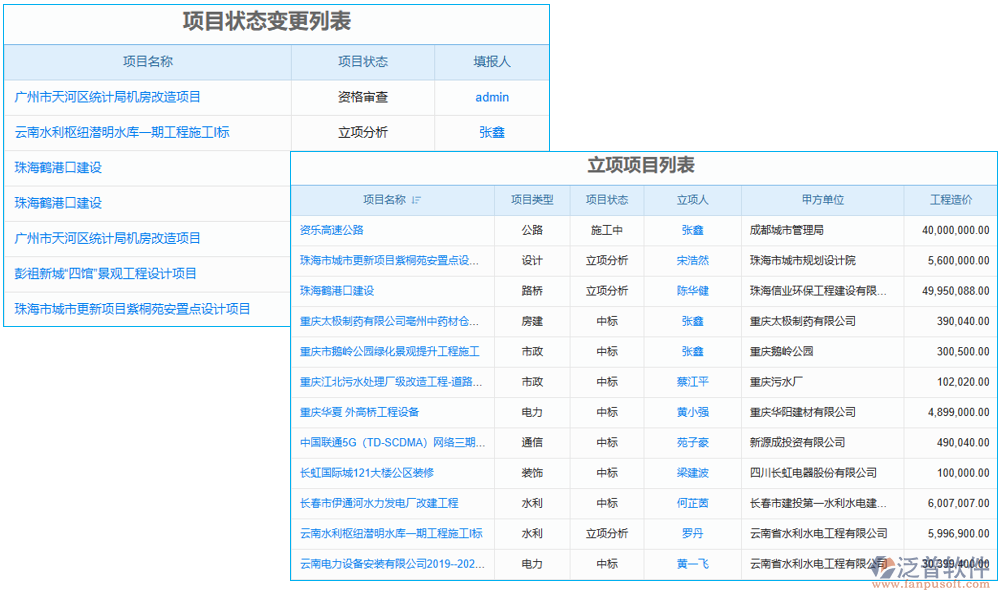1000x600 pixels.
Task: Click 立项人 黄一飞 on last row
Action: [692, 563]
